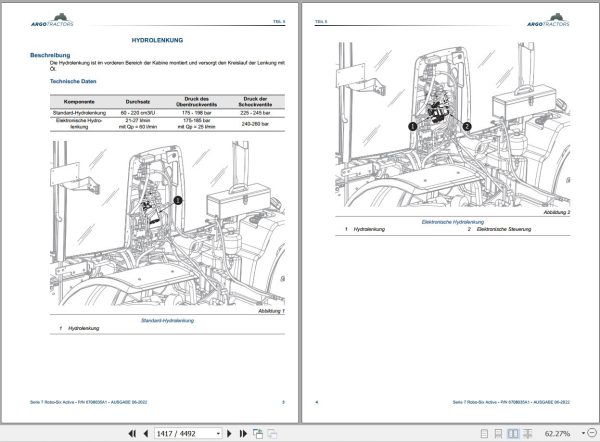The width and height of the screenshot is (600, 442).
Task: Click the Standard-Hydrolenkung figure caption
Action: 168,321
